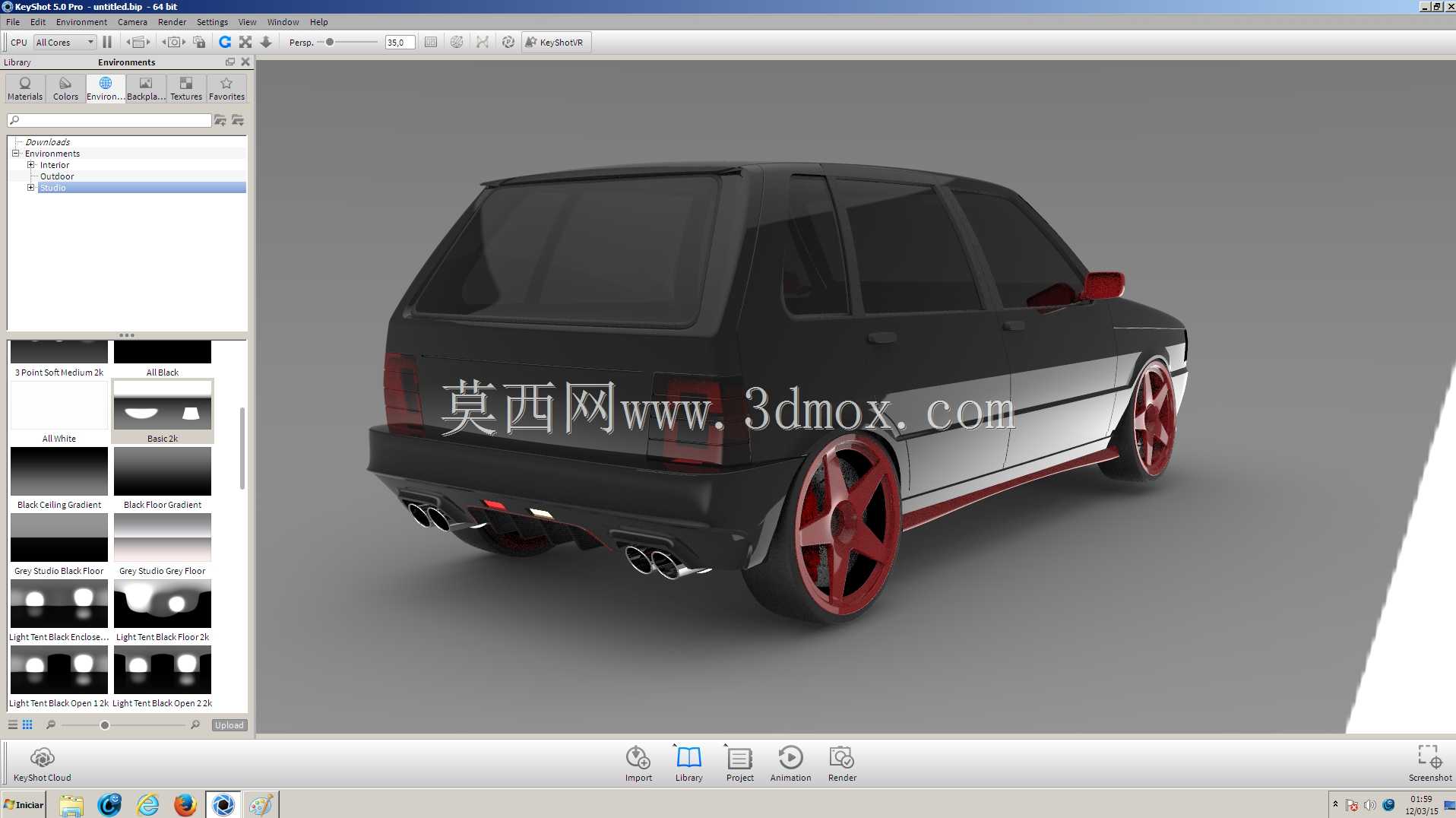Viewport: 1456px width, 818px height.
Task: Close the Library Environments panel
Action: click(245, 62)
